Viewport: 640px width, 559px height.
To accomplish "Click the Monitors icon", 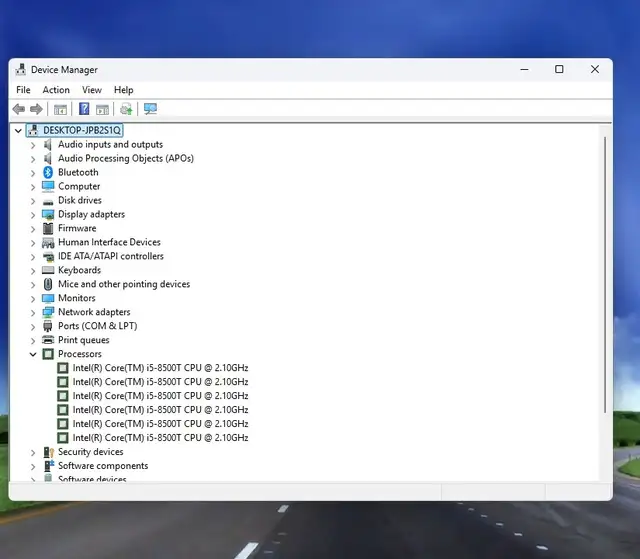I will pyautogui.click(x=48, y=299).
